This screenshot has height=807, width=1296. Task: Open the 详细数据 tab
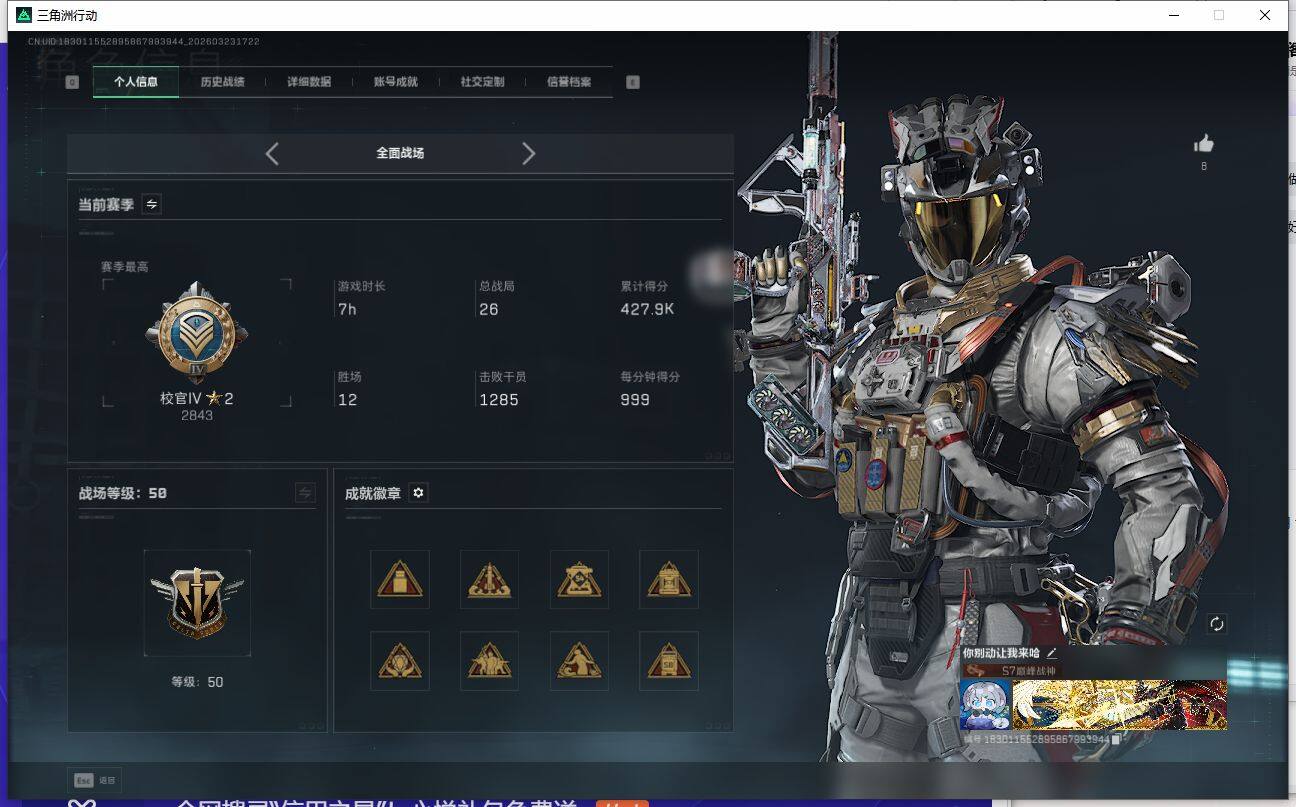[309, 82]
